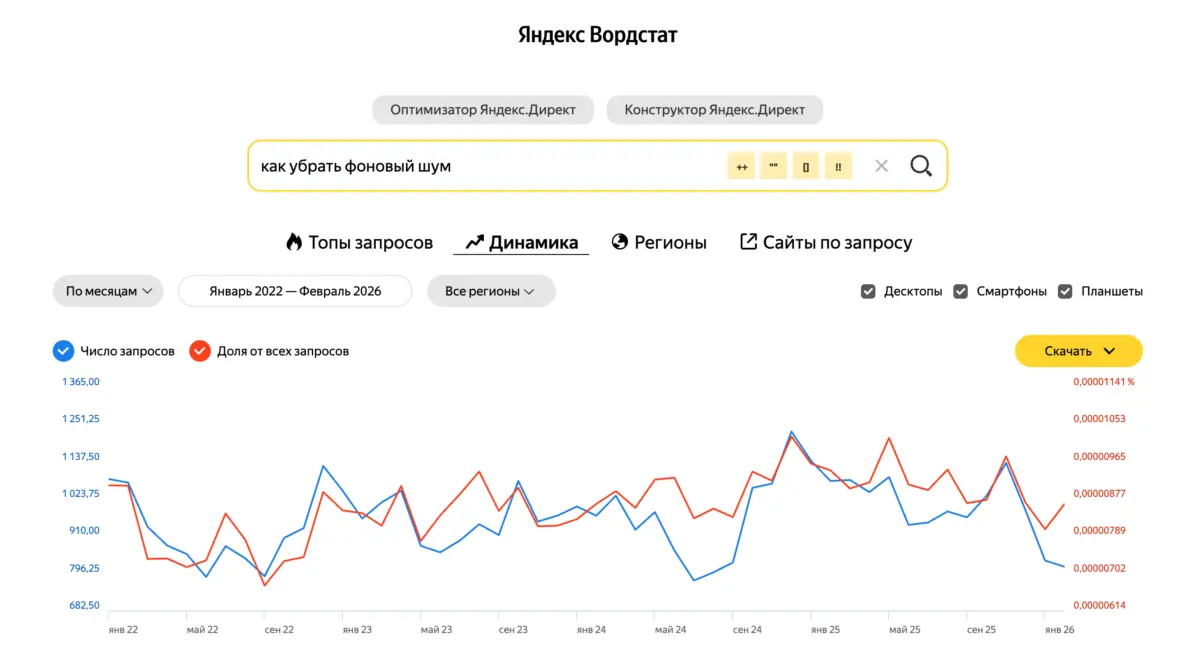Viewport: 1184px width, 647px height.
Task: Clear the search query with the X
Action: [881, 166]
